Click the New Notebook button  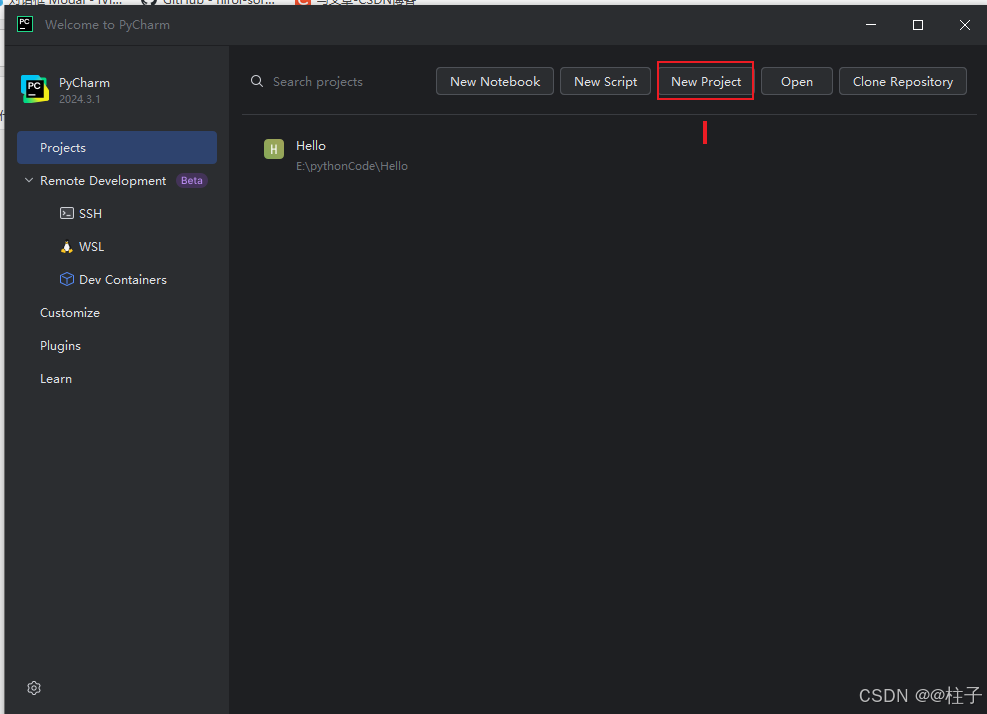coord(495,81)
